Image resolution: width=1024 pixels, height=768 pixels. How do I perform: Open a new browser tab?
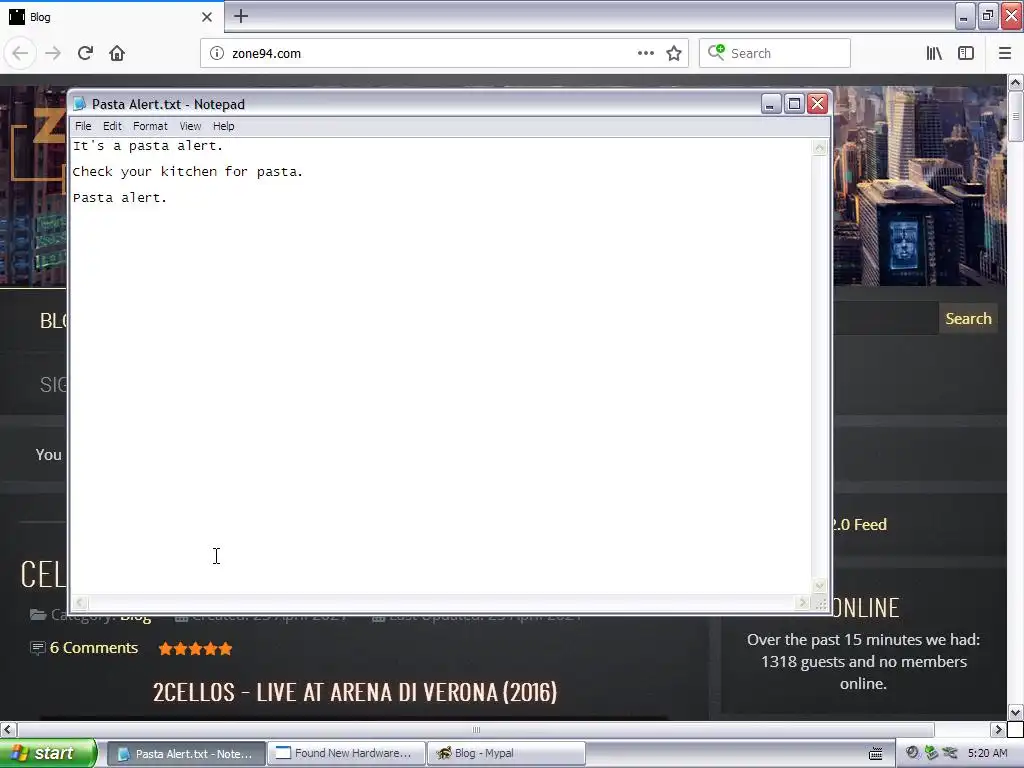241,16
